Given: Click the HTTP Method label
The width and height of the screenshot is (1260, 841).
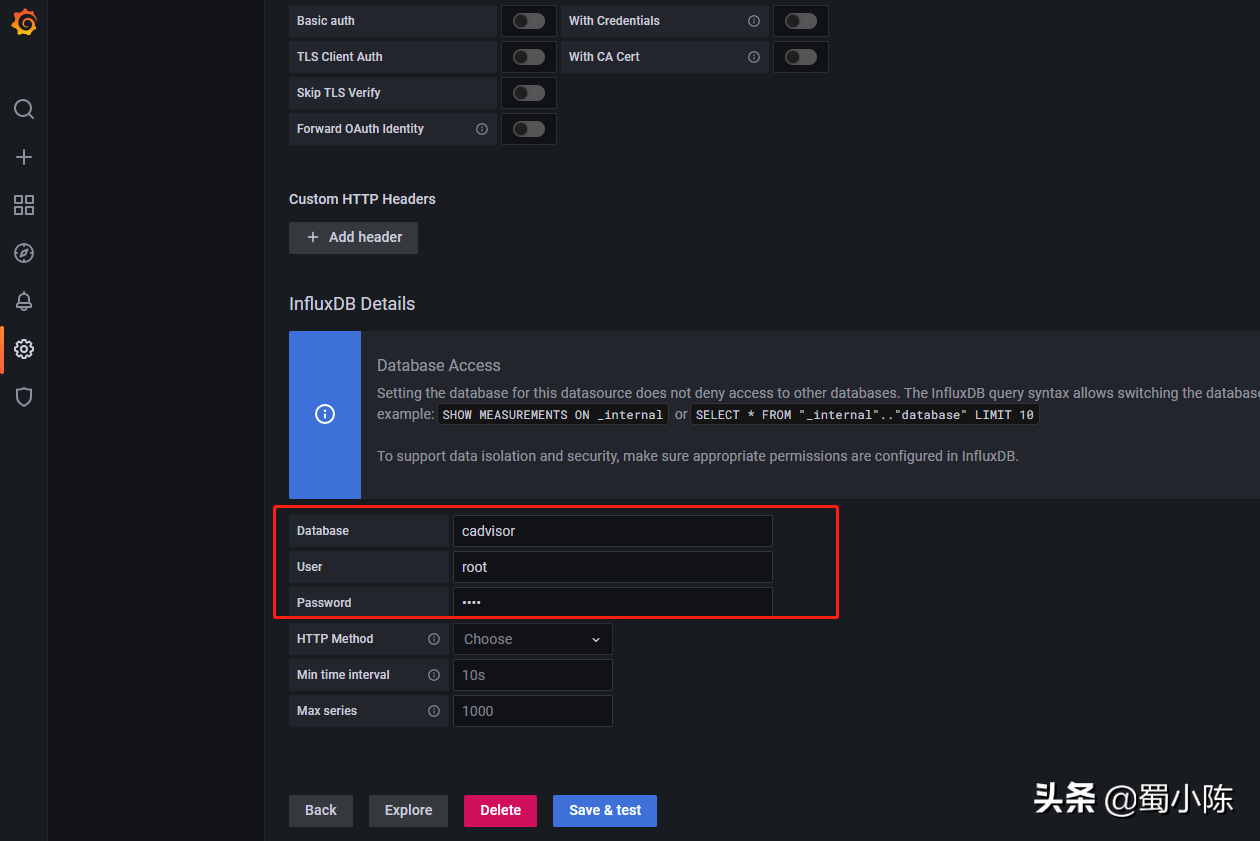Looking at the screenshot, I should coord(335,639).
